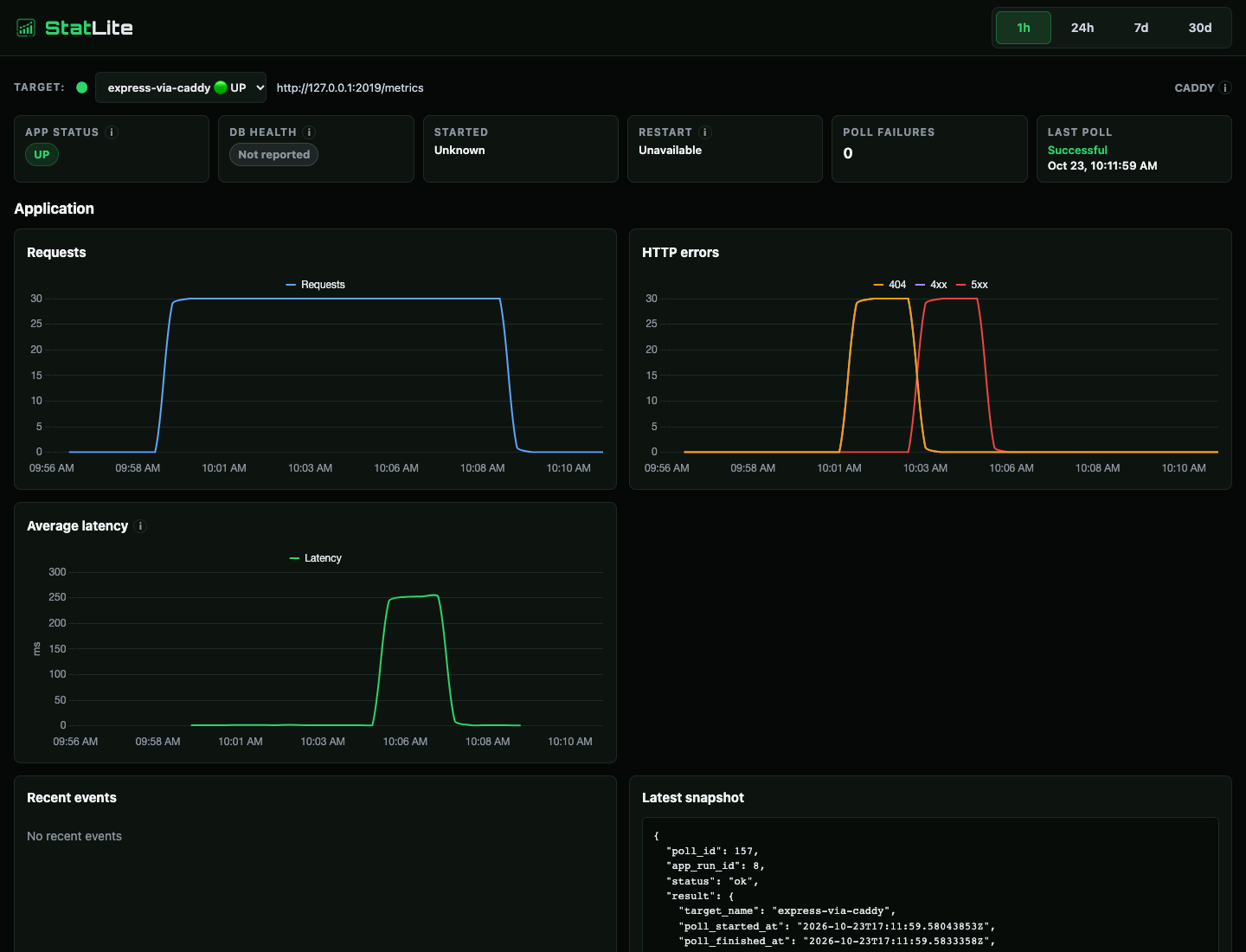Click 10:03 AM label on Requests chart

click(310, 468)
